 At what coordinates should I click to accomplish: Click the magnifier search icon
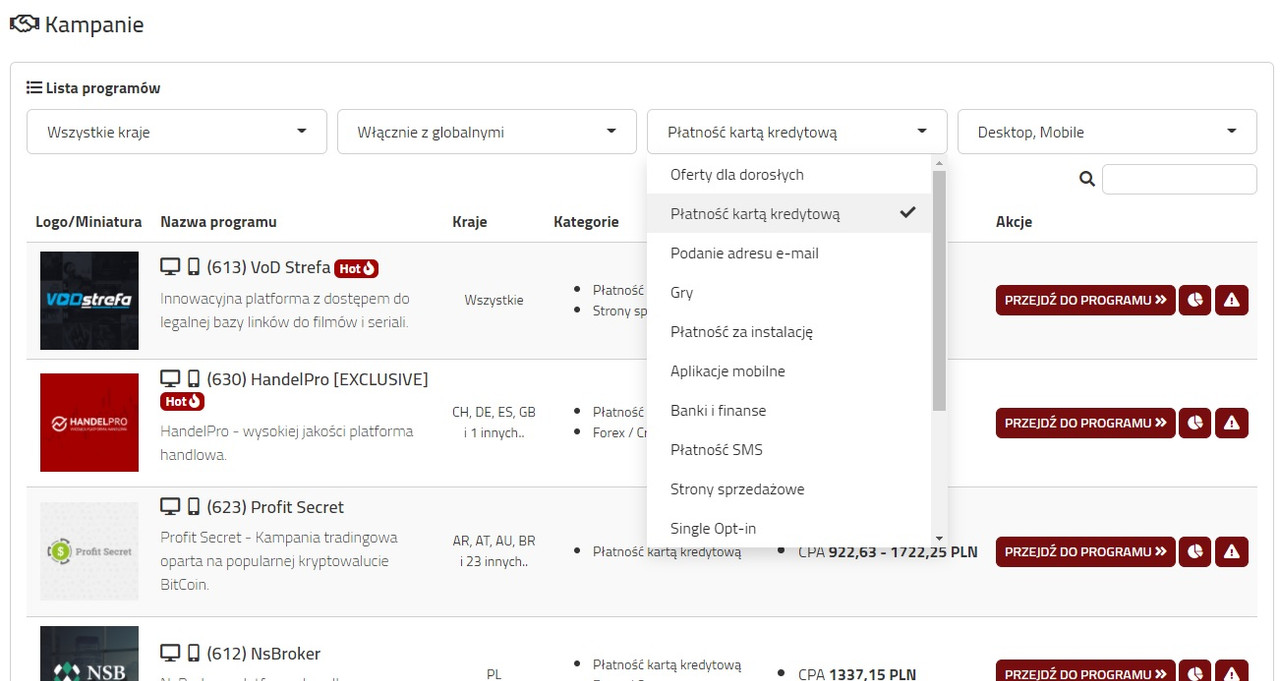[1087, 179]
